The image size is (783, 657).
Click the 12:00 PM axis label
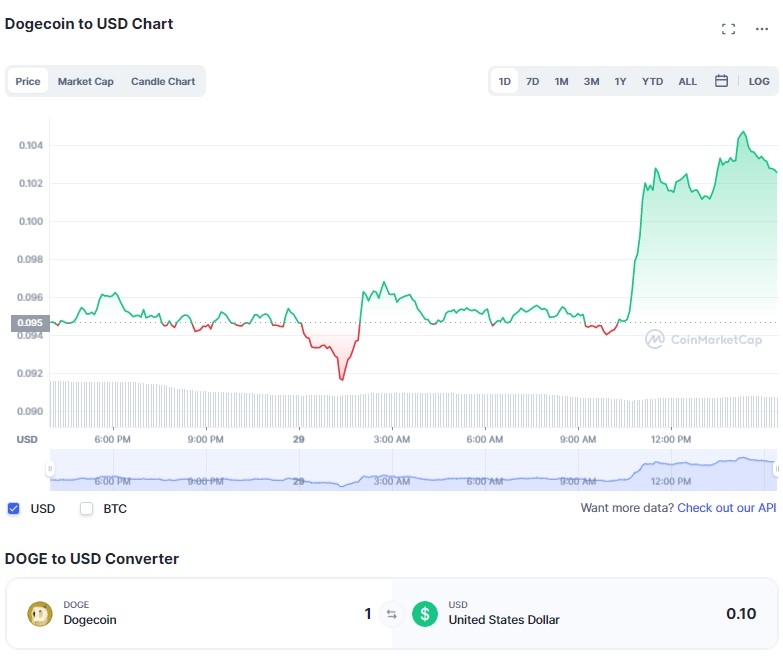point(671,439)
